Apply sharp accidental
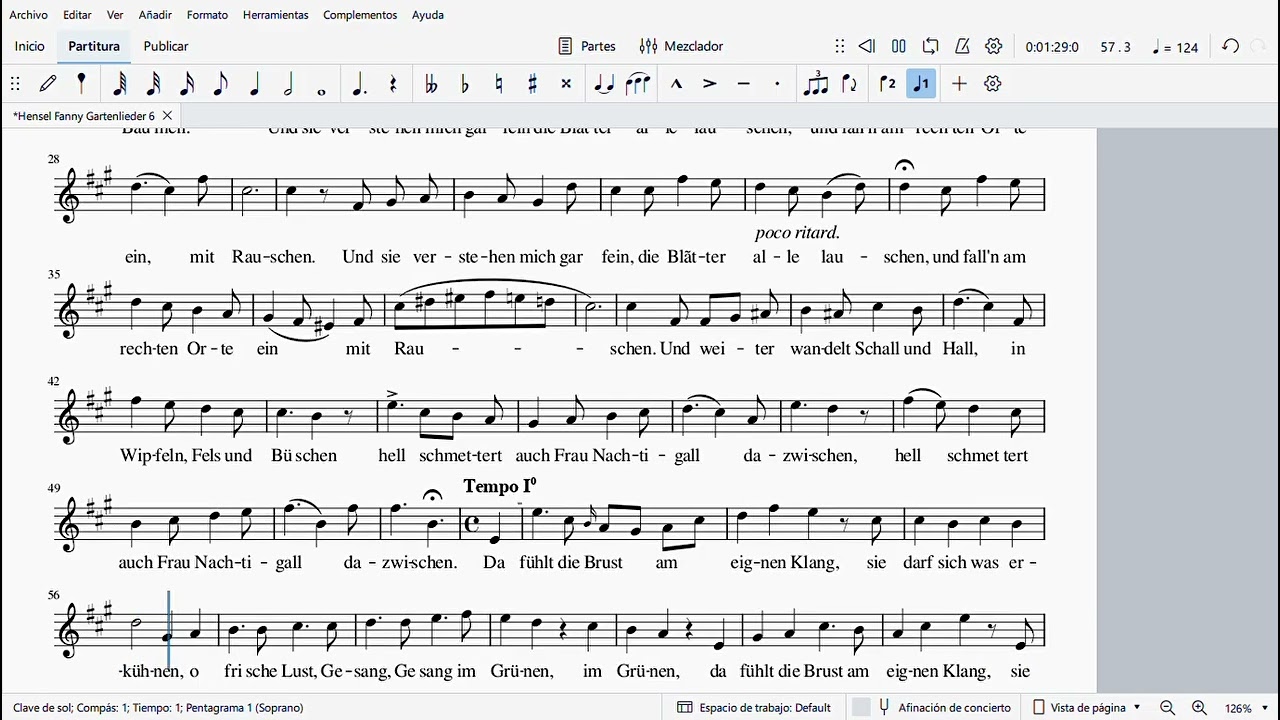This screenshot has height=720, width=1280. [532, 84]
